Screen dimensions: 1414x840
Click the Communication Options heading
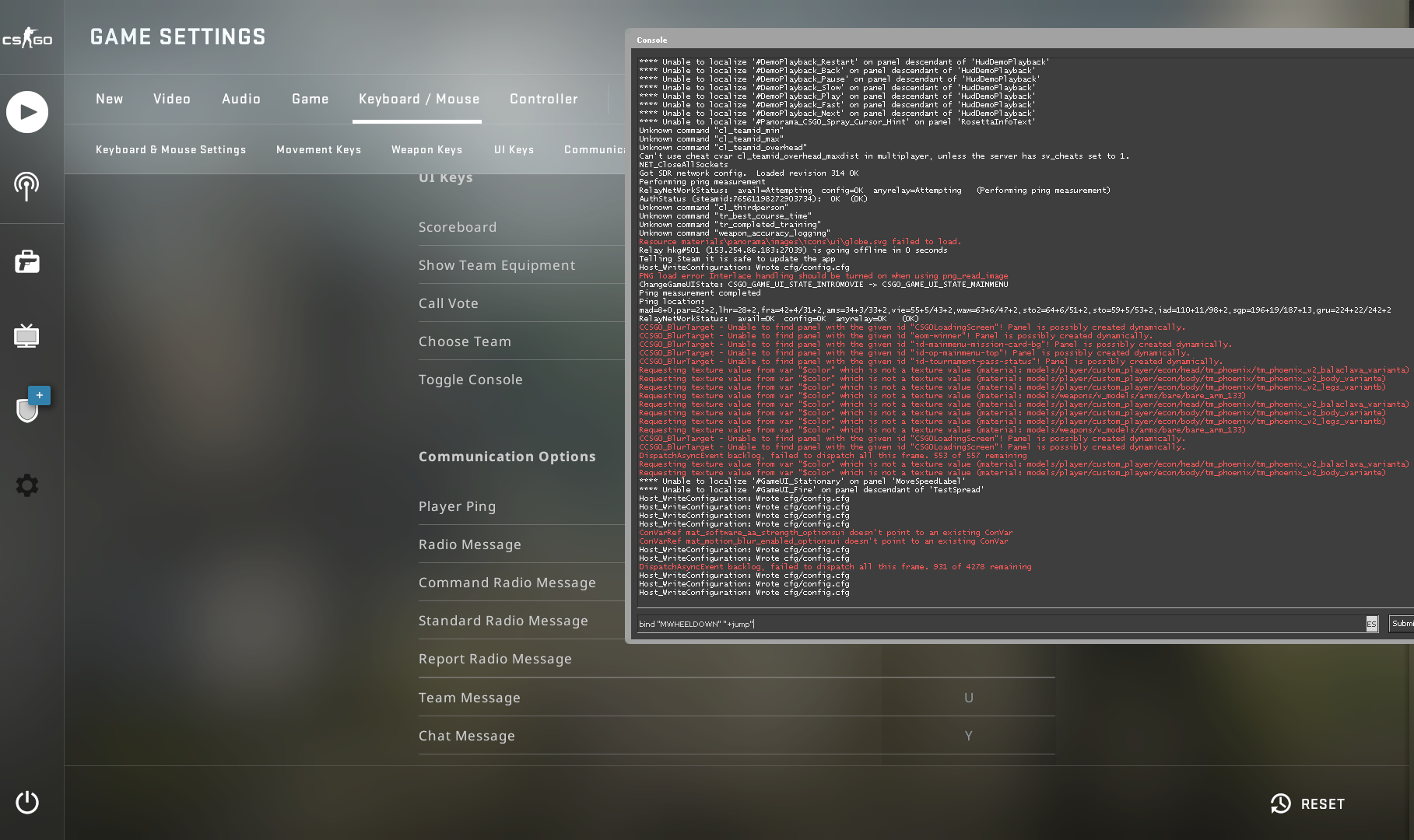coord(507,457)
